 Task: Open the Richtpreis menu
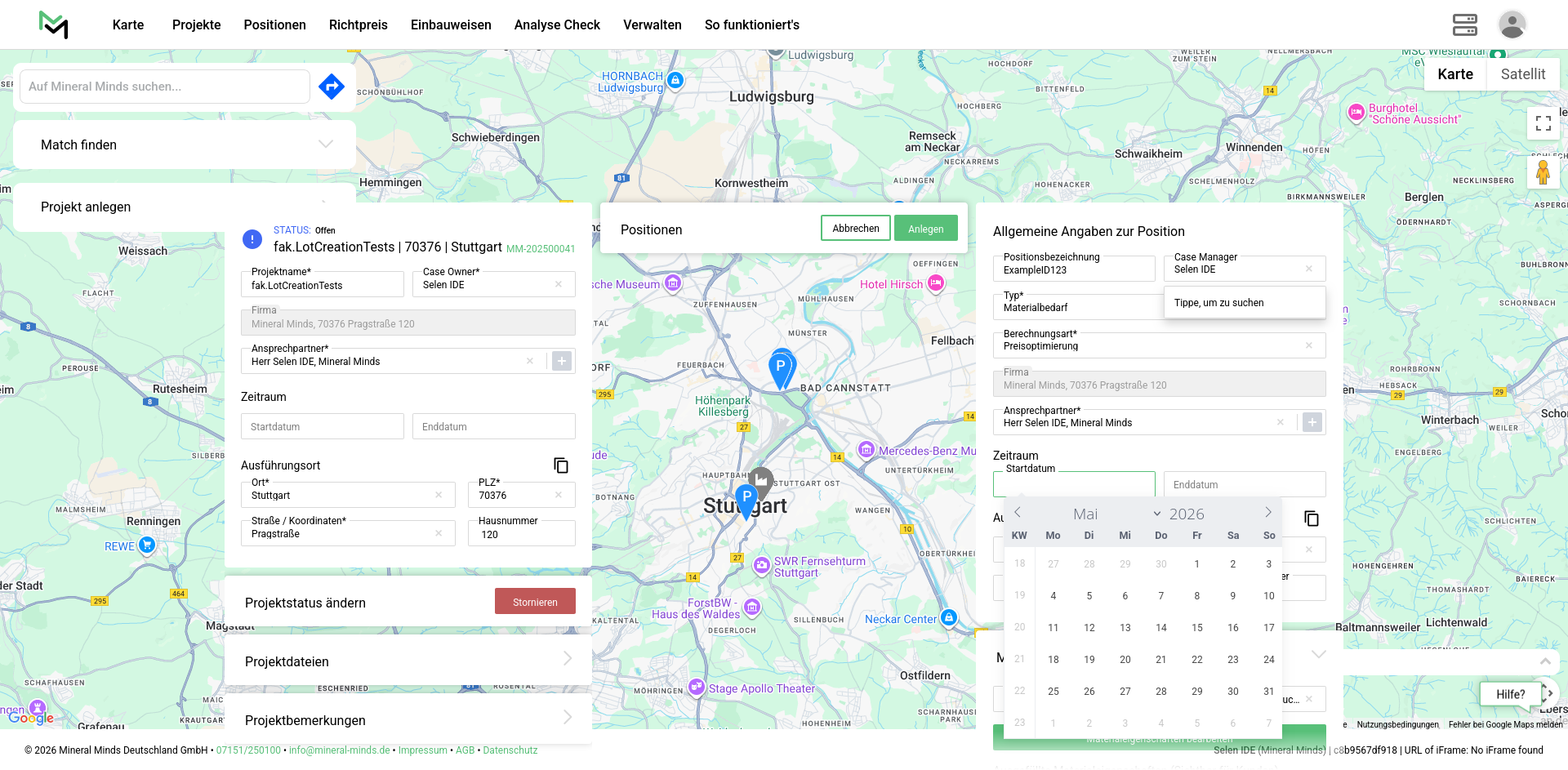(x=358, y=24)
